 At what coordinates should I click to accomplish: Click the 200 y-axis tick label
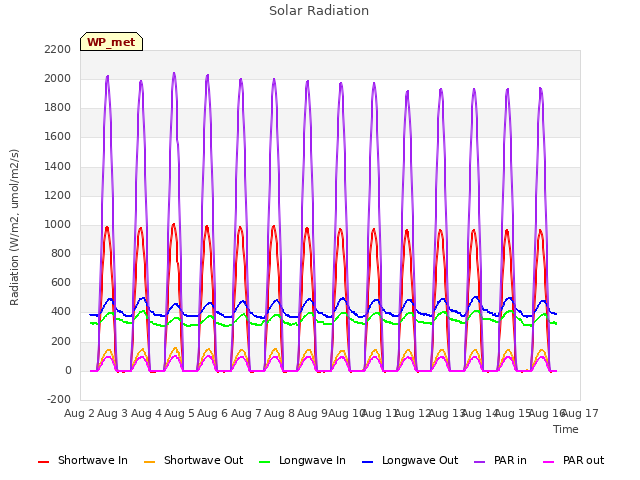61,342
